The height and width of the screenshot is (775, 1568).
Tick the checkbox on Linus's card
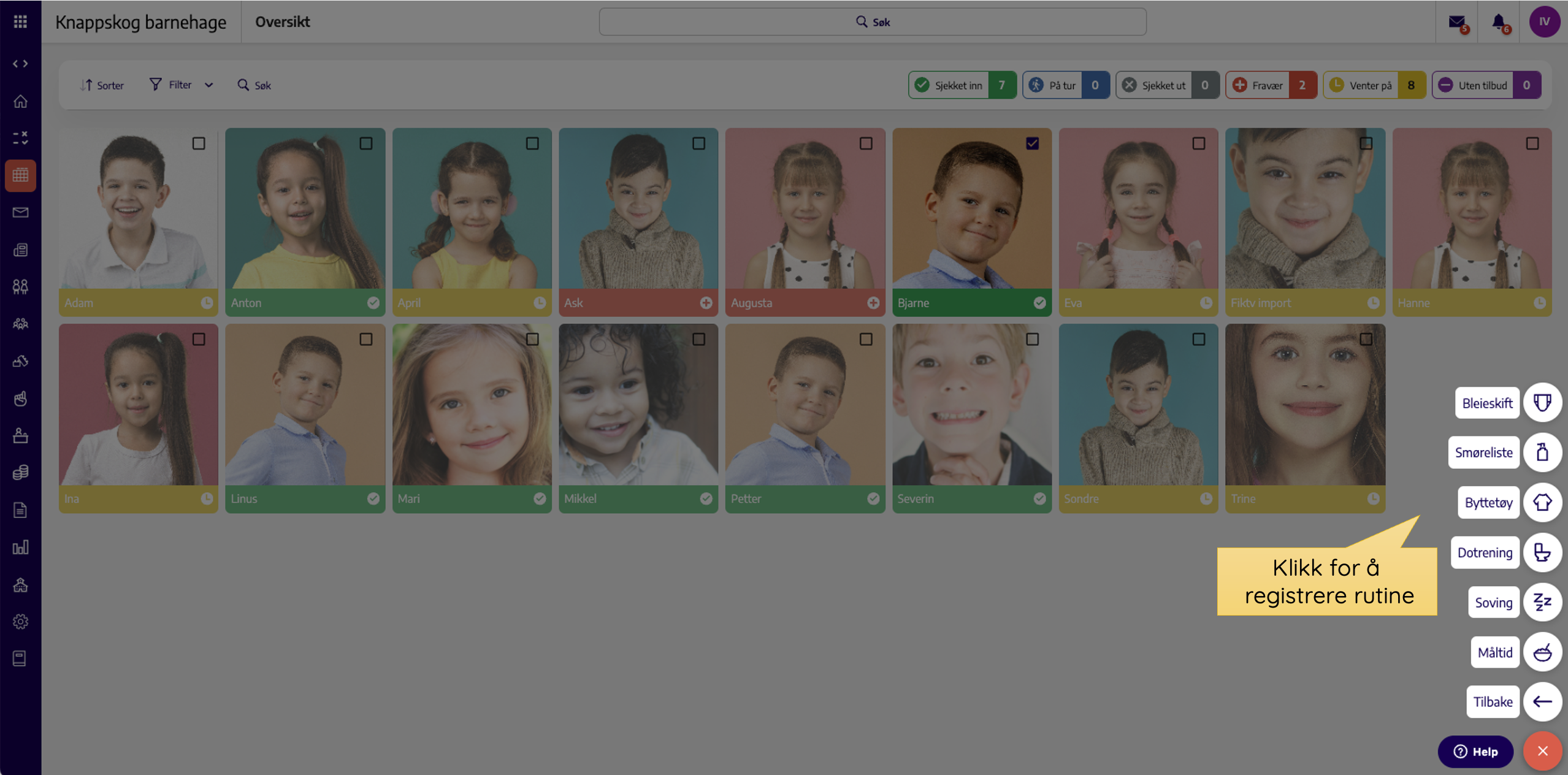tap(365, 339)
